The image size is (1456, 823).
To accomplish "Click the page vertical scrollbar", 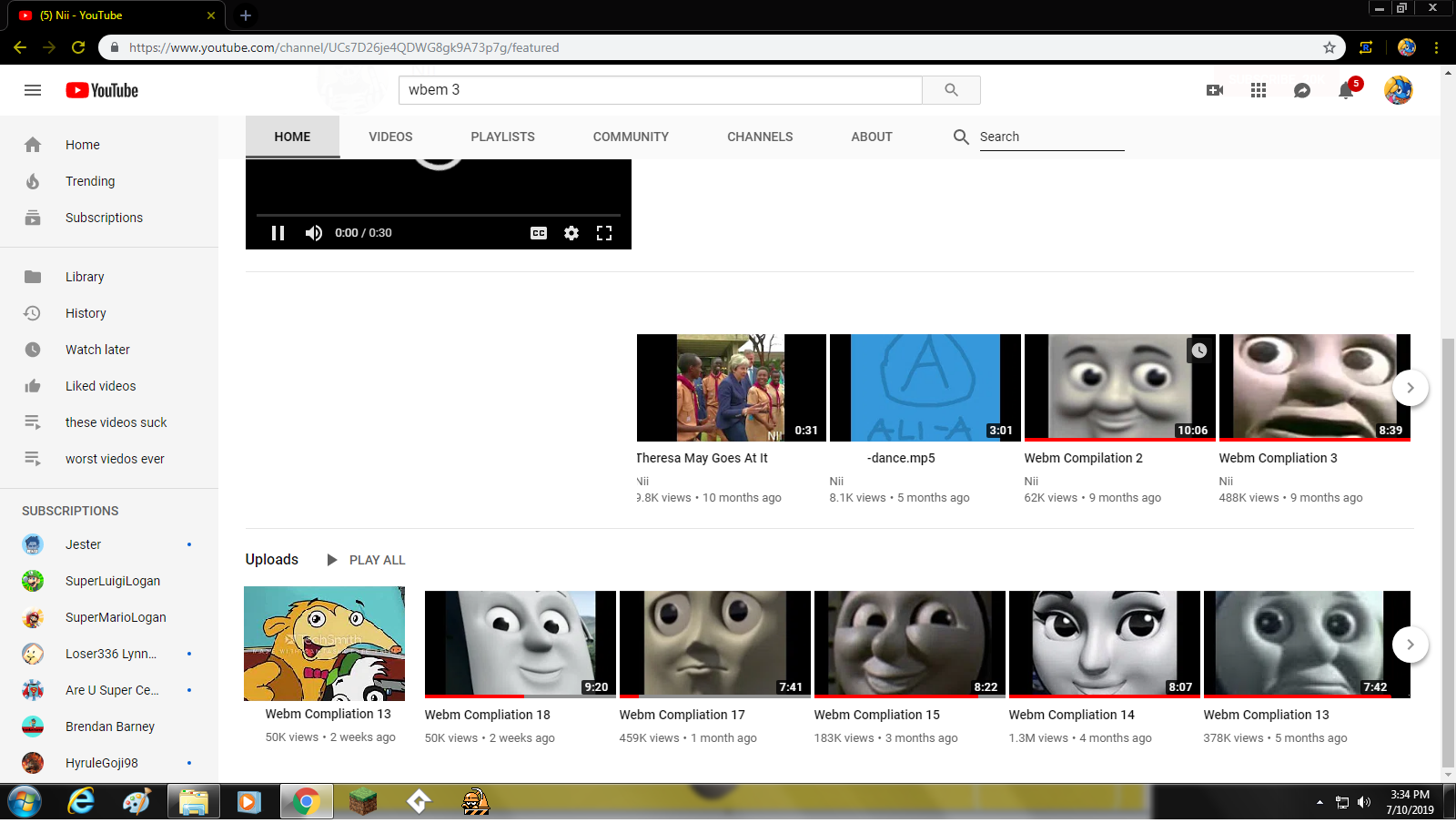I will 1448,554.
